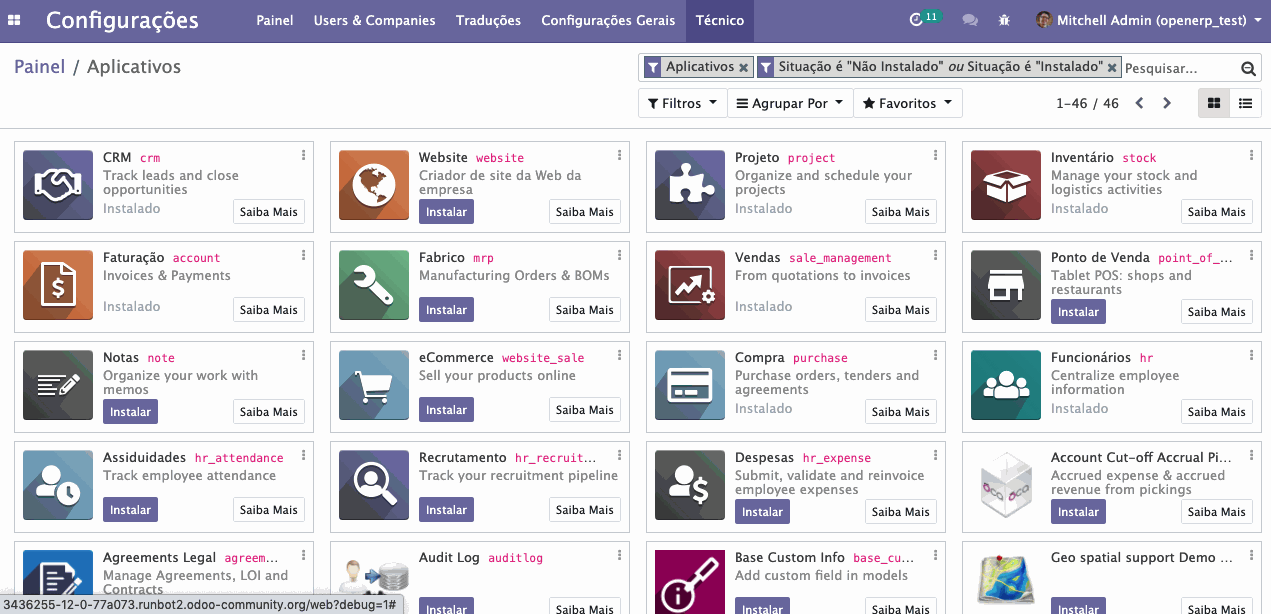Install the Fabrico app
Screen dimensions: 1271x614
(446, 310)
